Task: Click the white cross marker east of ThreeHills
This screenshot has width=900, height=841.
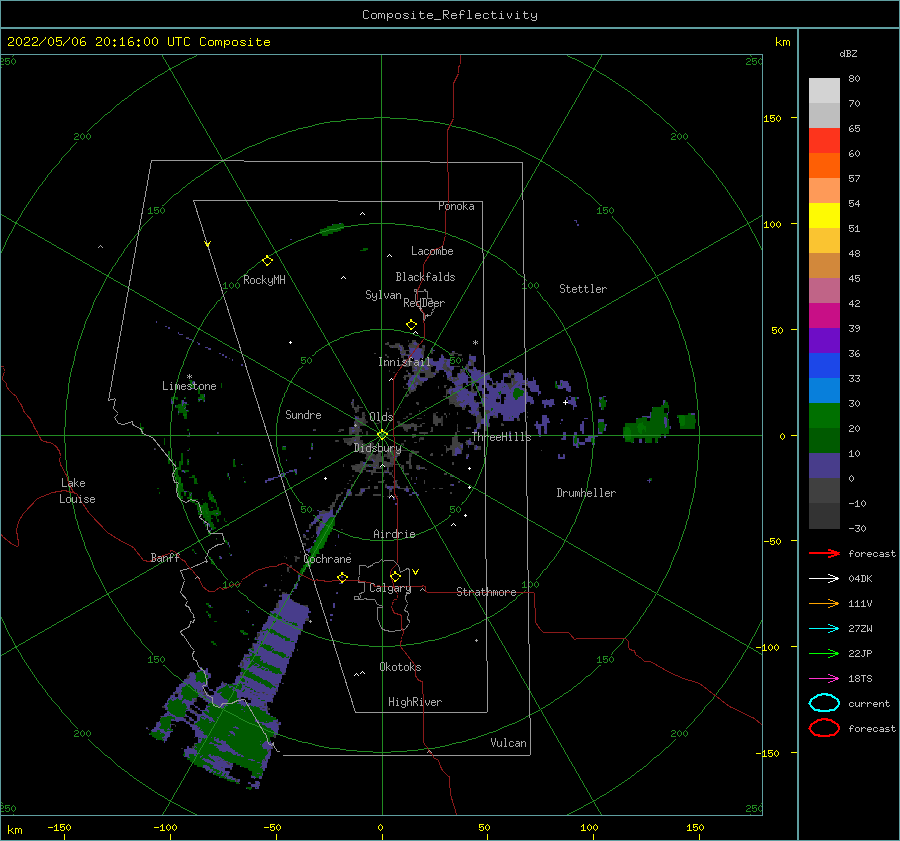Action: point(565,402)
